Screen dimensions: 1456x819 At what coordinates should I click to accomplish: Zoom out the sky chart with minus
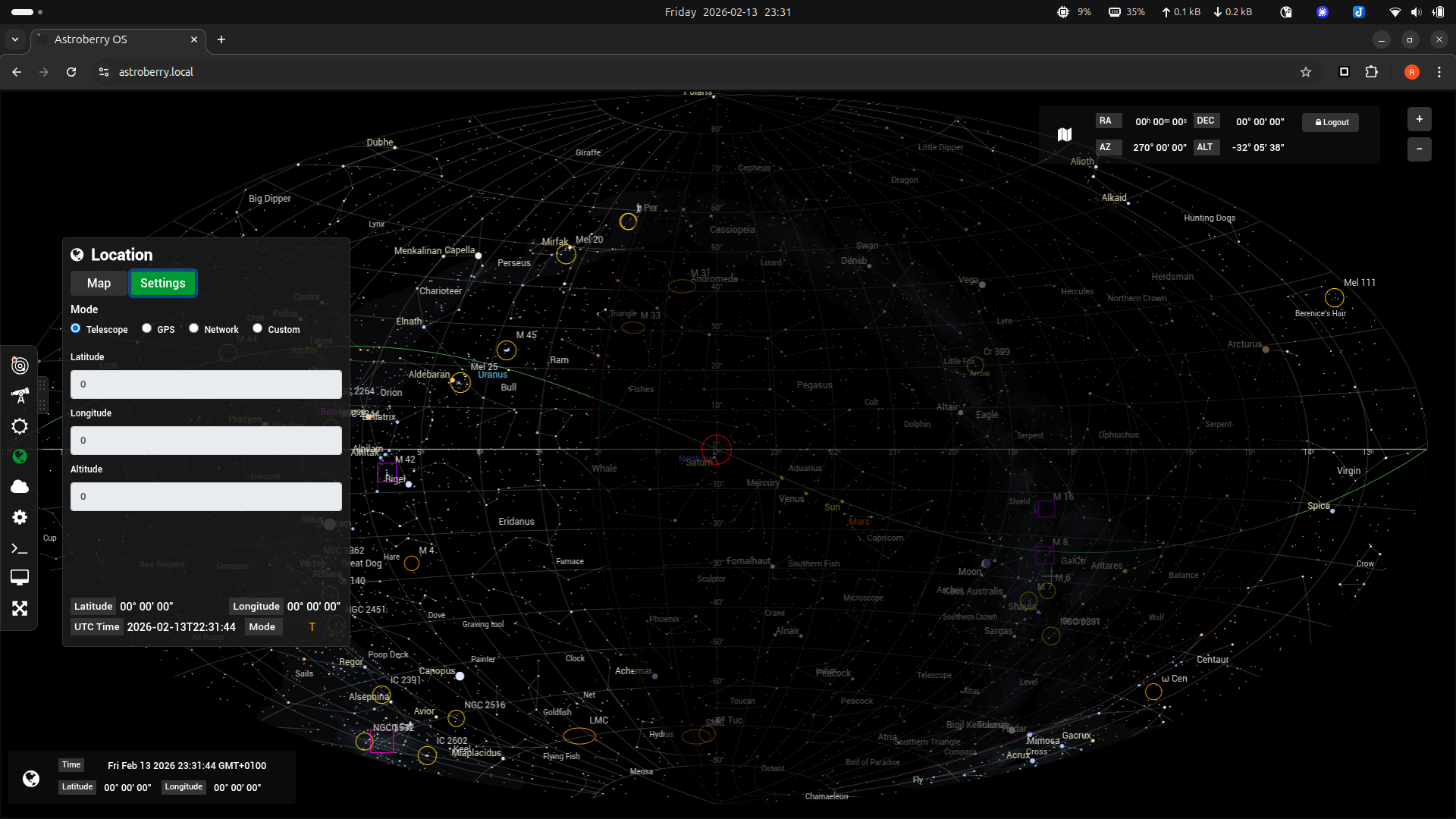click(1419, 149)
